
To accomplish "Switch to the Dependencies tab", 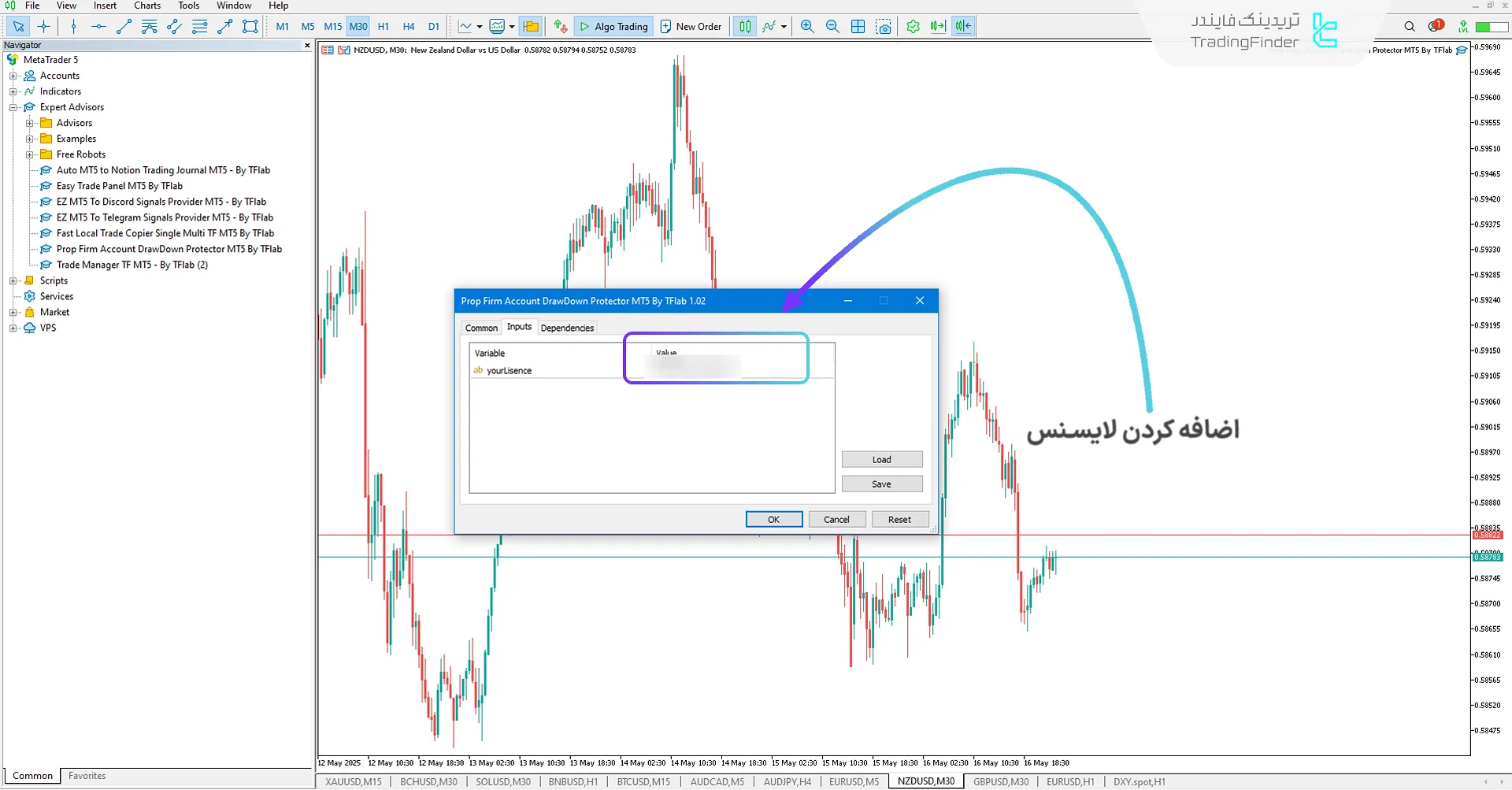I will (567, 328).
